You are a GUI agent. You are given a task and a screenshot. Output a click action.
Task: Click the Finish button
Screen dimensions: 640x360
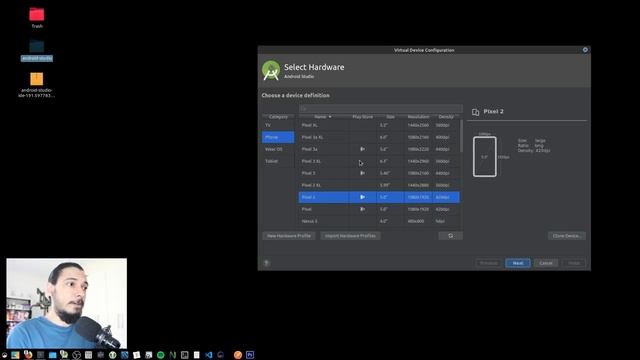pos(574,263)
